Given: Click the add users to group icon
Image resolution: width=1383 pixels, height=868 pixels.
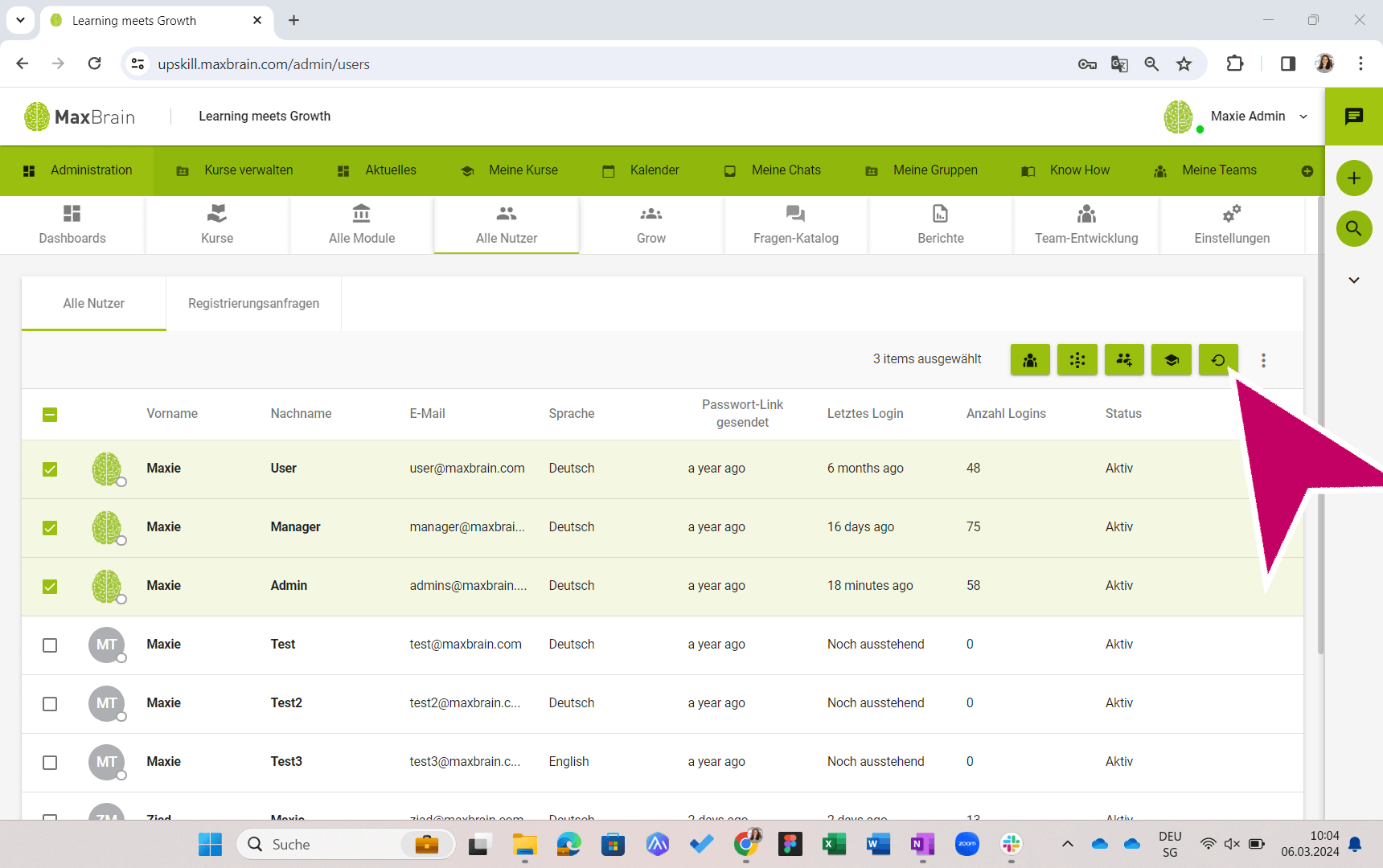Looking at the screenshot, I should point(1124,360).
